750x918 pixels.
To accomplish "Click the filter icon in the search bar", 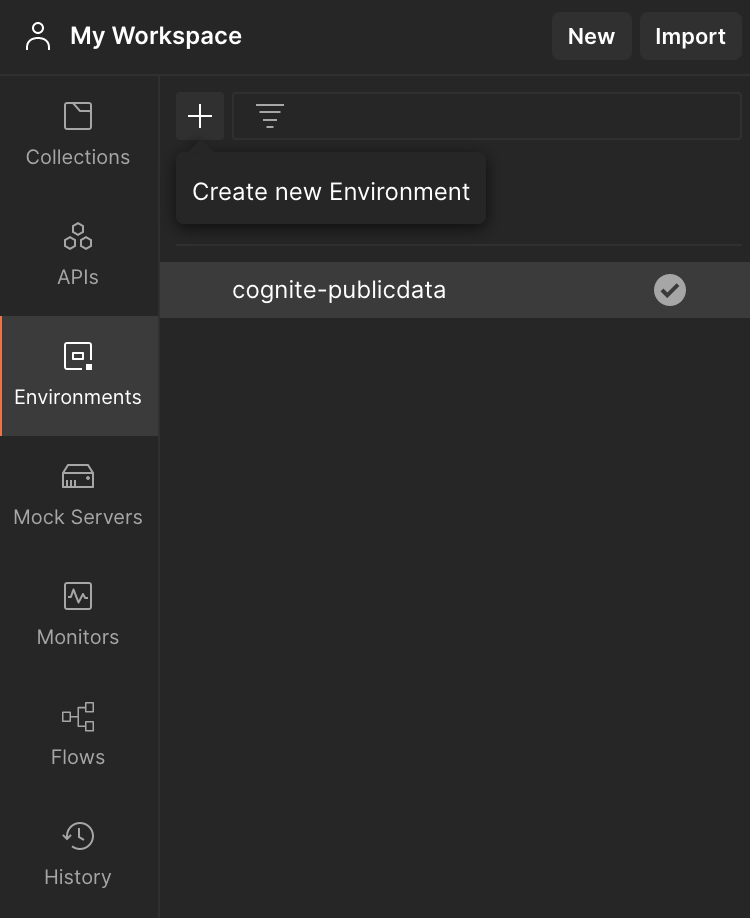I will pyautogui.click(x=270, y=116).
